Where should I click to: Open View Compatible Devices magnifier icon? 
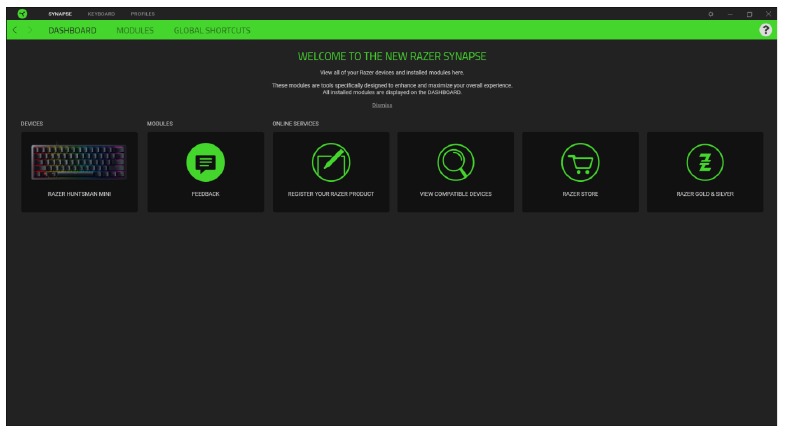[x=456, y=163]
